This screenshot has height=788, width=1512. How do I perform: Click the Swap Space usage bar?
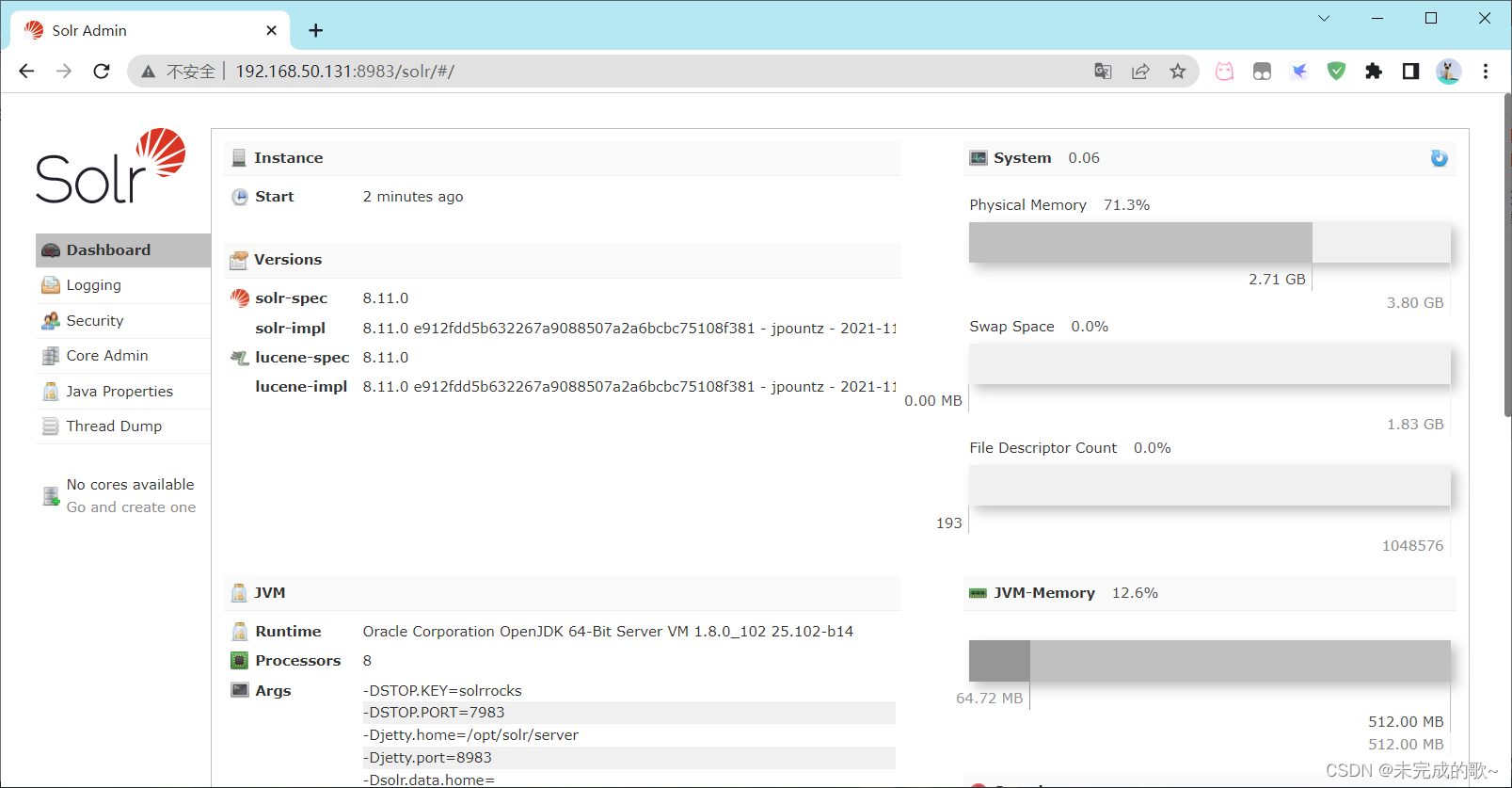1210,363
